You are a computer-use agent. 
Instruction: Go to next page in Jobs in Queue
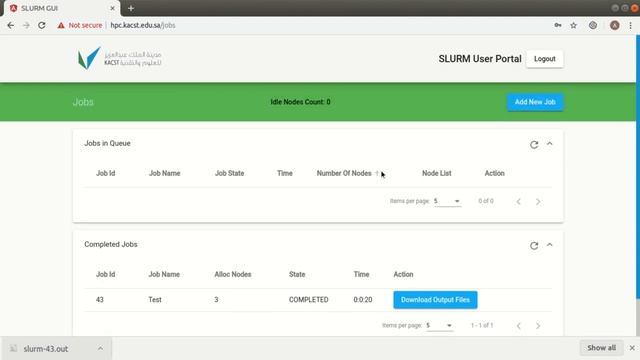click(x=538, y=202)
